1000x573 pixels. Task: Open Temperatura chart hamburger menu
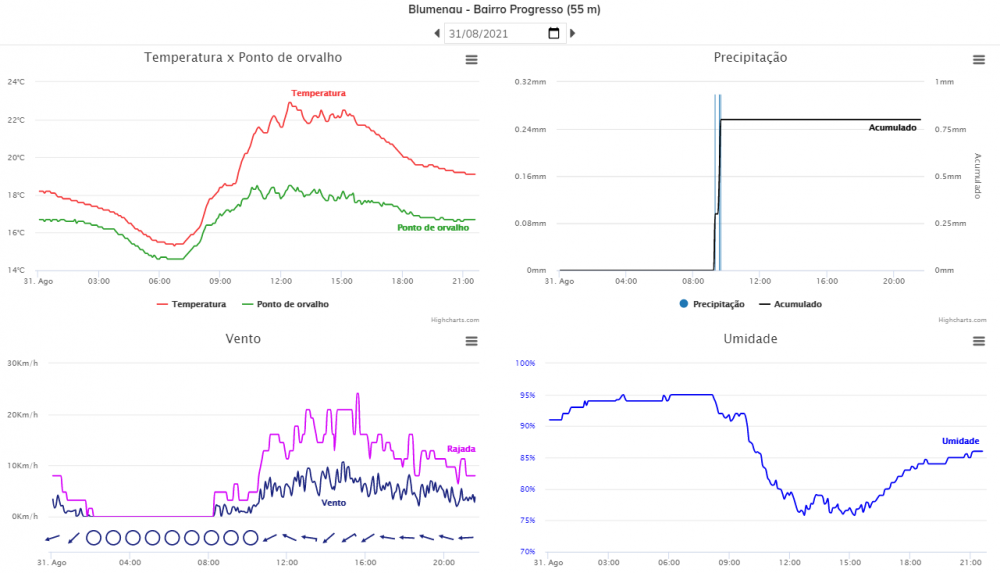point(471,60)
